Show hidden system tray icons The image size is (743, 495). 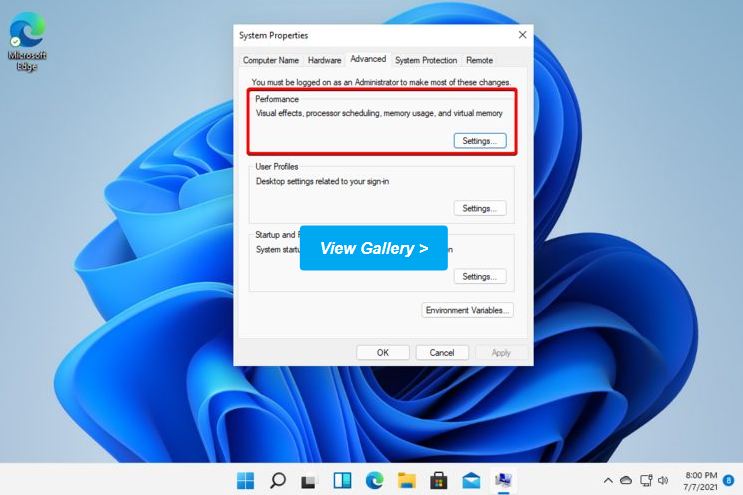tap(608, 480)
